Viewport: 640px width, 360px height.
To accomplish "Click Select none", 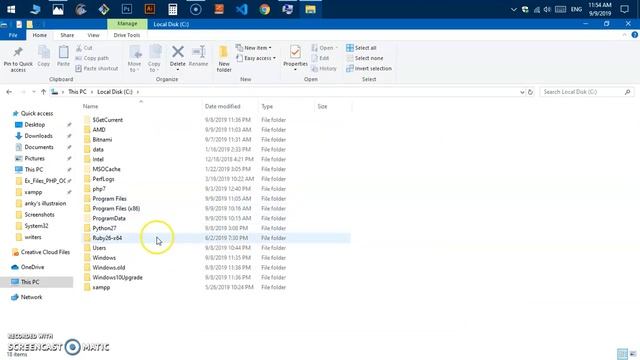I will (x=364, y=58).
